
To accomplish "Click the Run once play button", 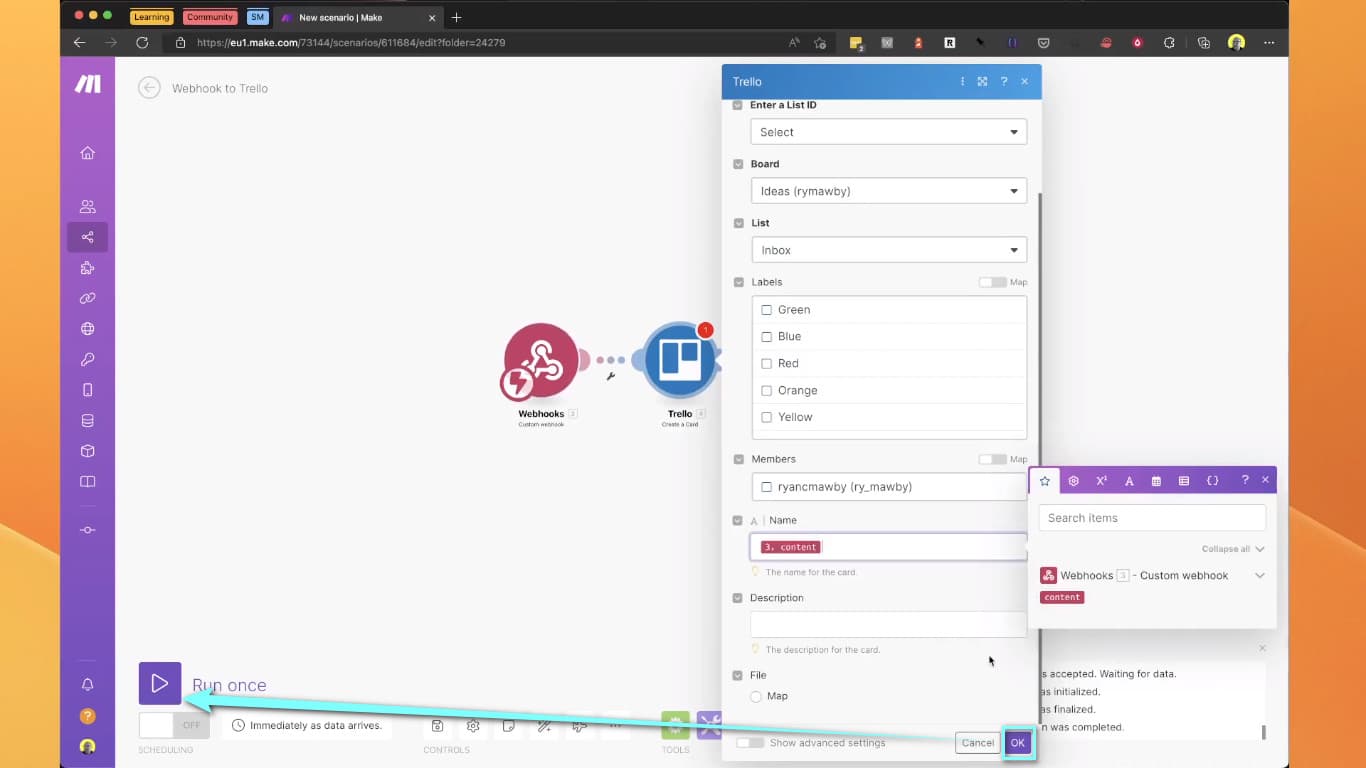I will (x=160, y=684).
